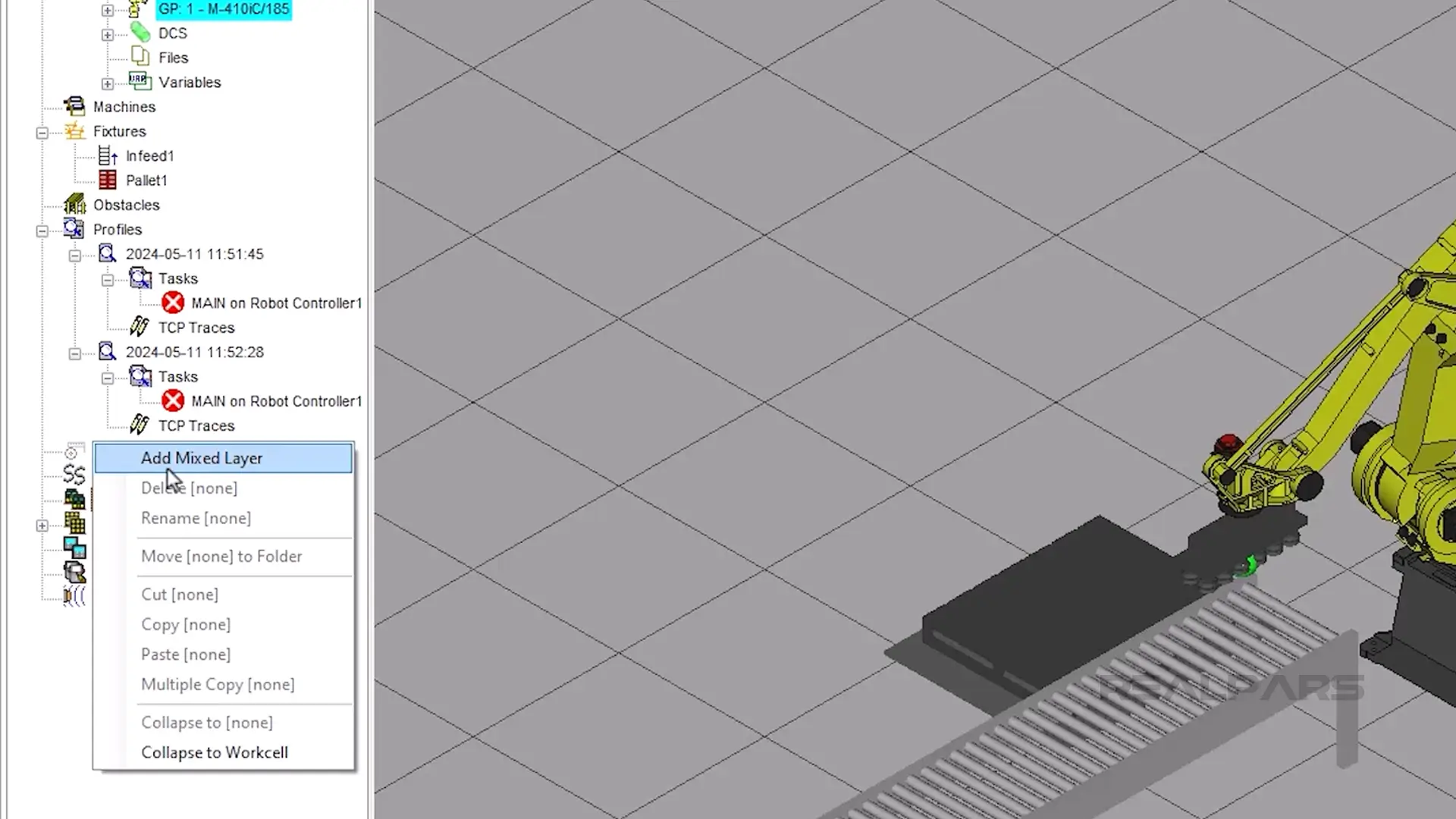Click the Machines icon in the tree
Viewport: 1456px width, 819px height.
click(75, 107)
